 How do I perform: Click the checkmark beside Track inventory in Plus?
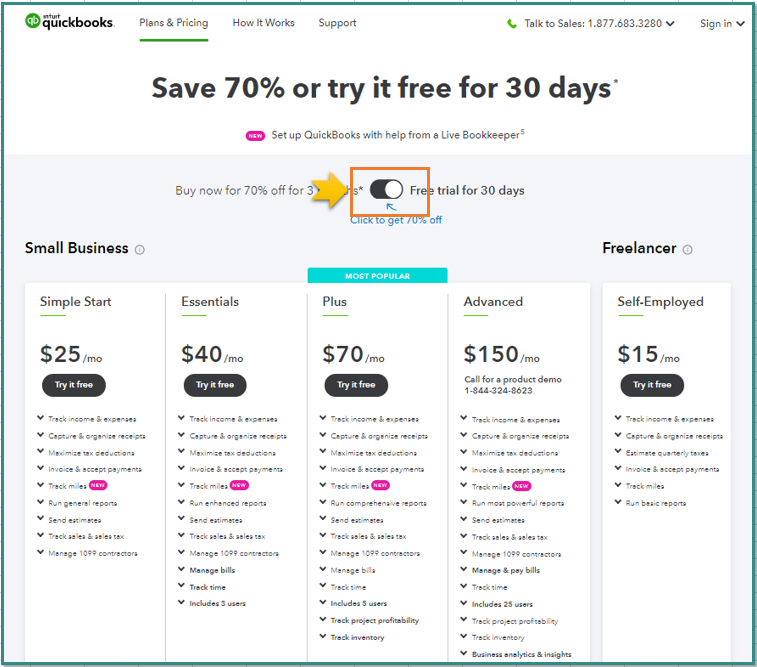point(323,637)
